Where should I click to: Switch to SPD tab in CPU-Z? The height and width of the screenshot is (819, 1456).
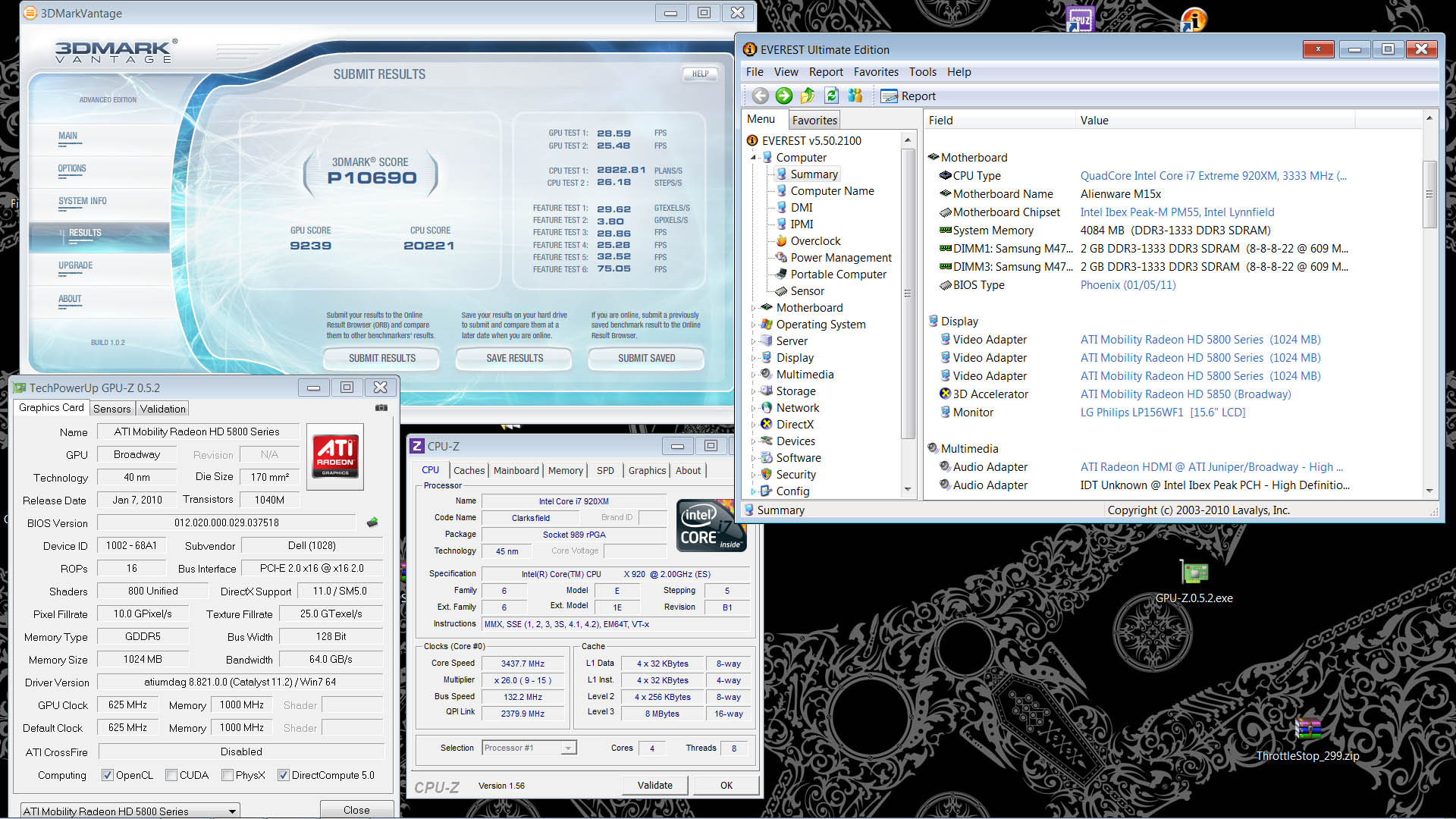[605, 470]
